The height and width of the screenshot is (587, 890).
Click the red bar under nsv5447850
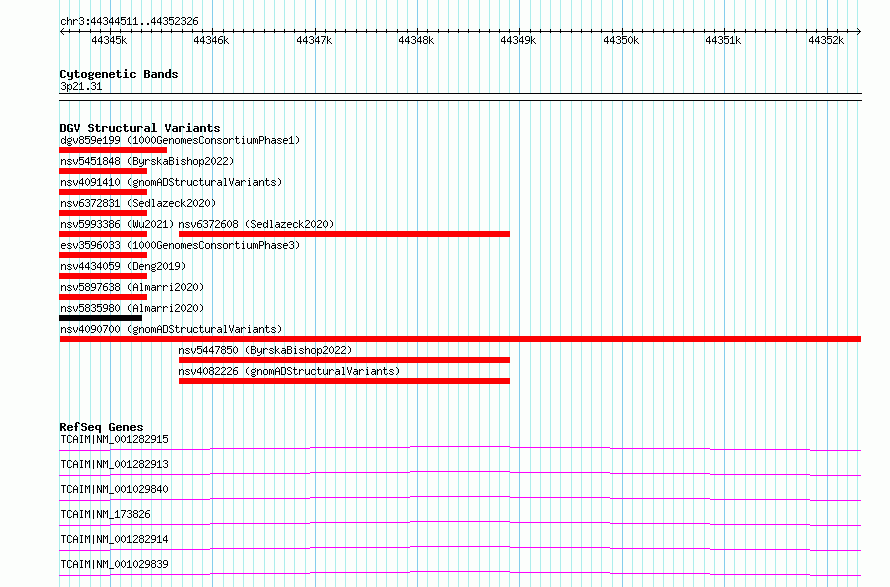click(344, 360)
